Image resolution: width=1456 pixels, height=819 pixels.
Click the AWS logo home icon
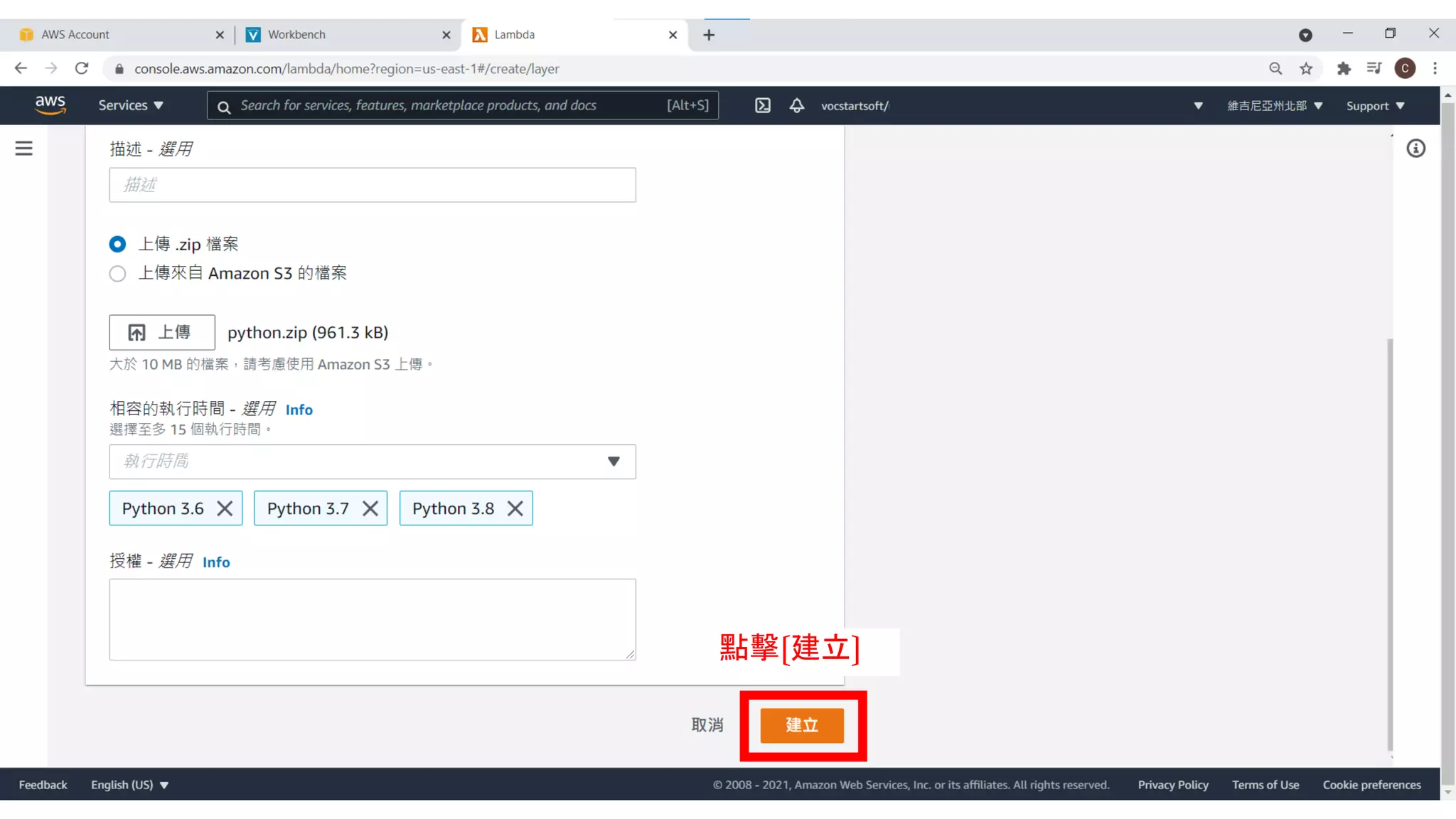[50, 105]
